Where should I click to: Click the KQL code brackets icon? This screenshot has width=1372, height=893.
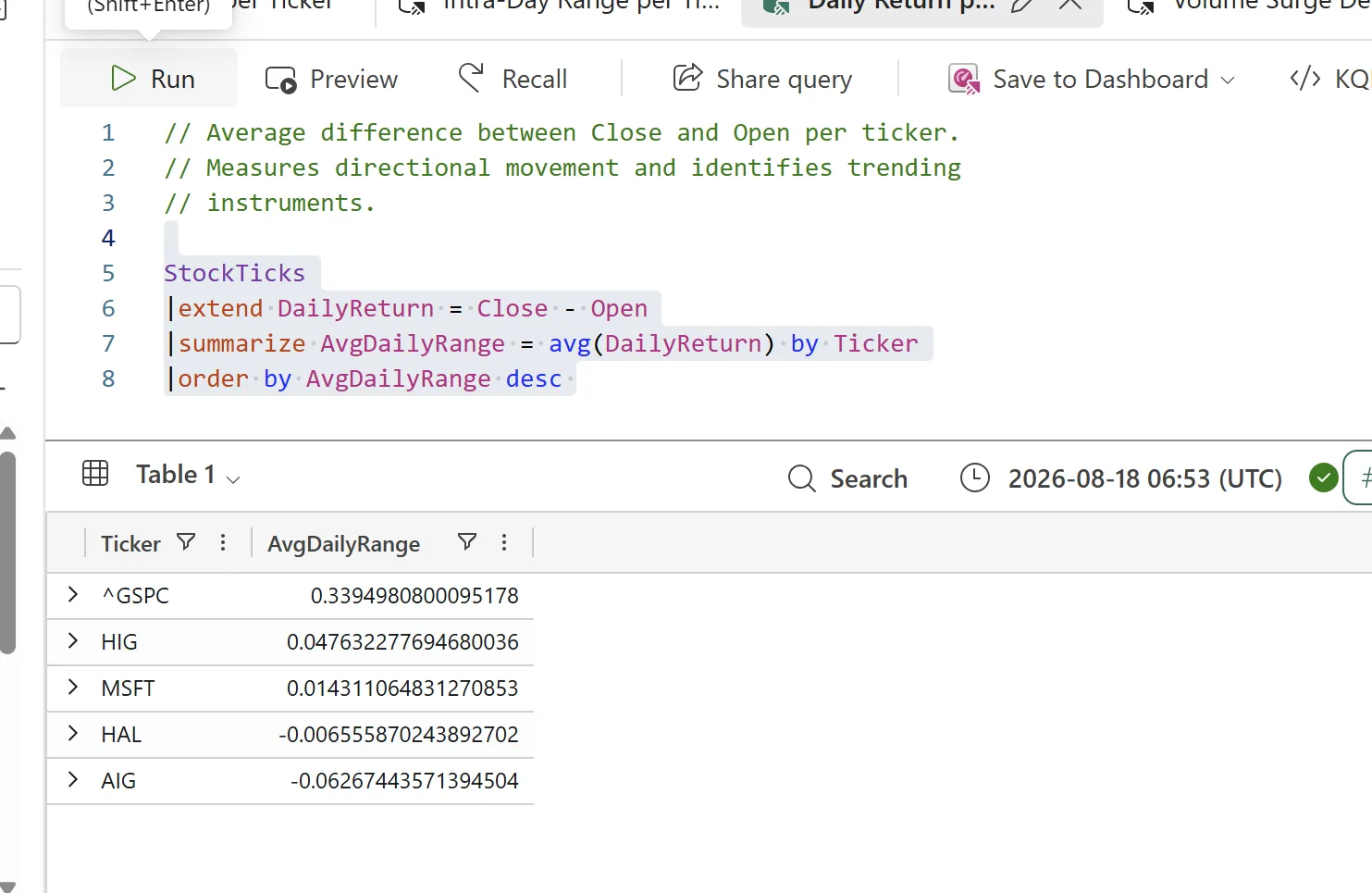click(1305, 79)
